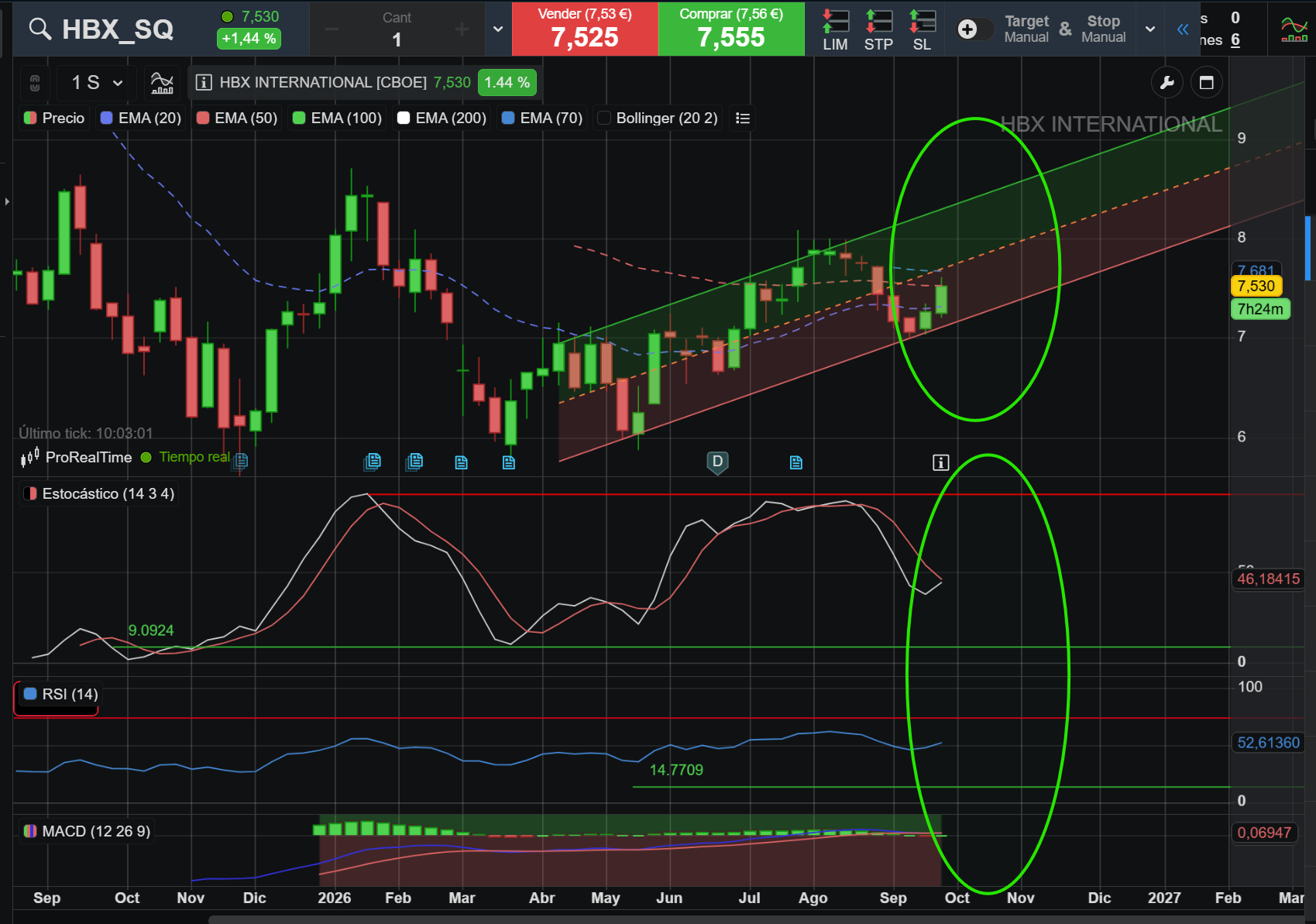Toggle the Target and Stop switch
Image resolution: width=1316 pixels, height=924 pixels.
(974, 29)
